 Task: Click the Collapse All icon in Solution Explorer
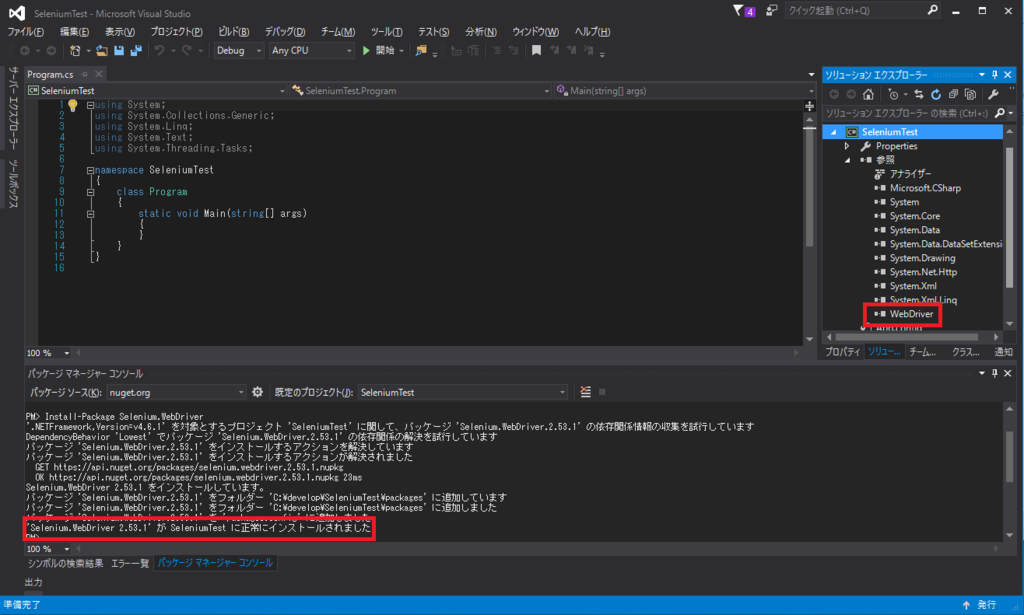pyautogui.click(x=953, y=95)
